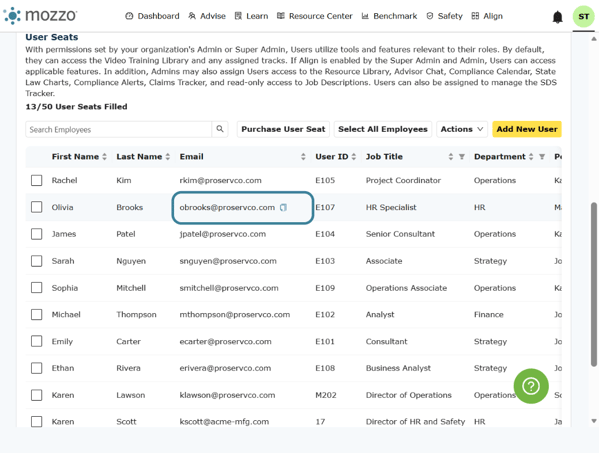Image resolution: width=599 pixels, height=453 pixels.
Task: Sort by the First Name column
Action: 104,157
